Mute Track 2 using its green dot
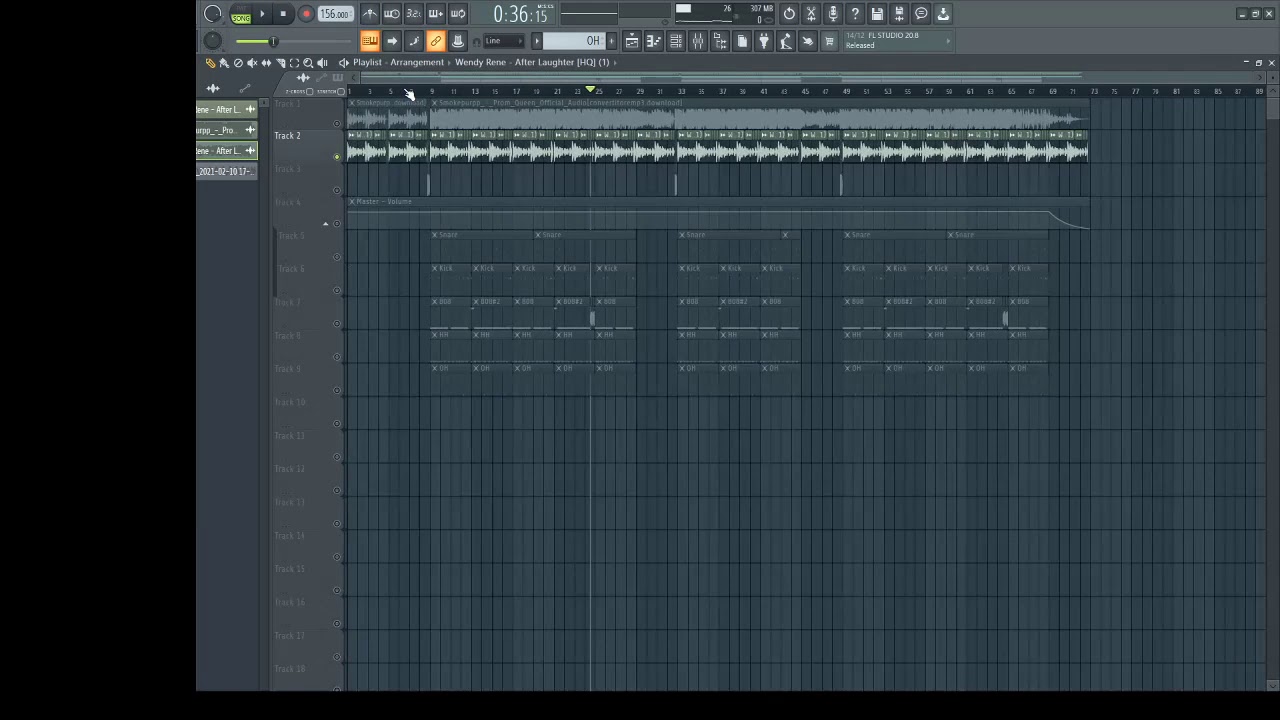 point(337,157)
